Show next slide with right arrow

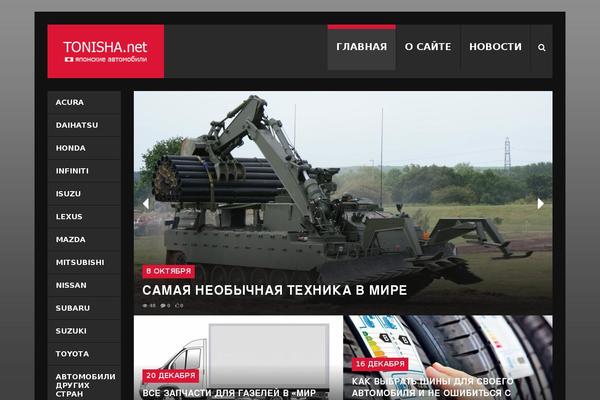point(540,204)
